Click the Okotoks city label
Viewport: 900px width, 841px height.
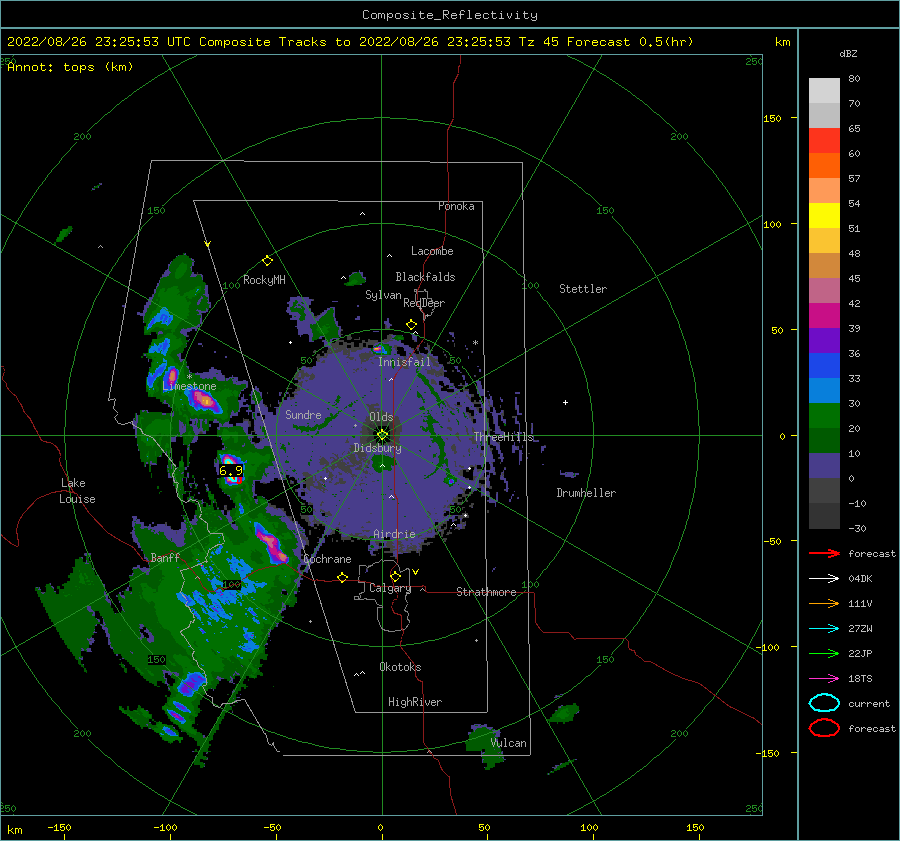[400, 667]
